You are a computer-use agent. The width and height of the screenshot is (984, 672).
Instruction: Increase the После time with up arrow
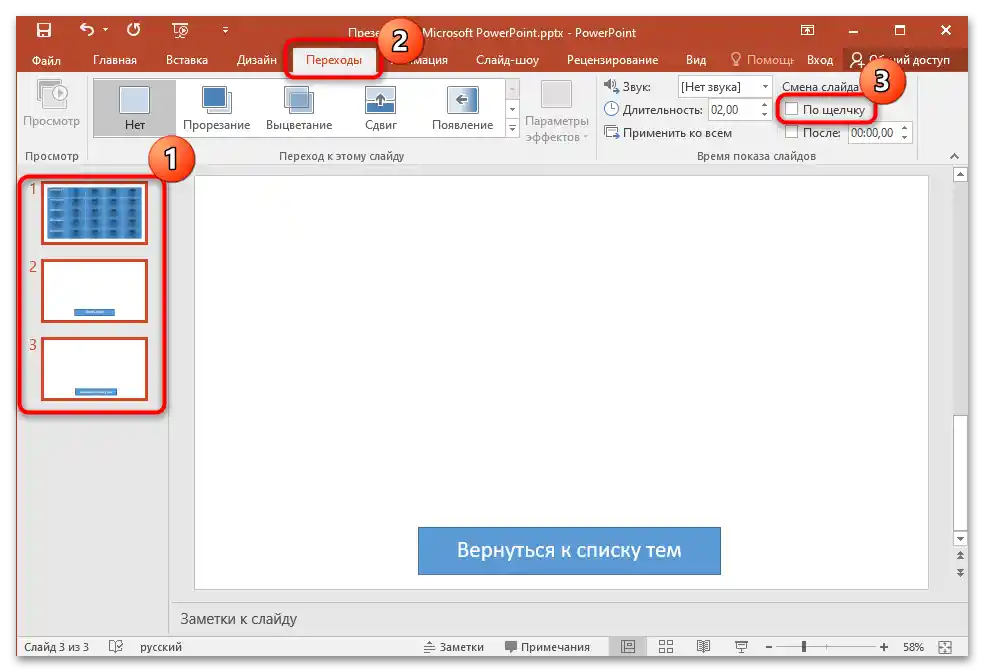click(904, 129)
